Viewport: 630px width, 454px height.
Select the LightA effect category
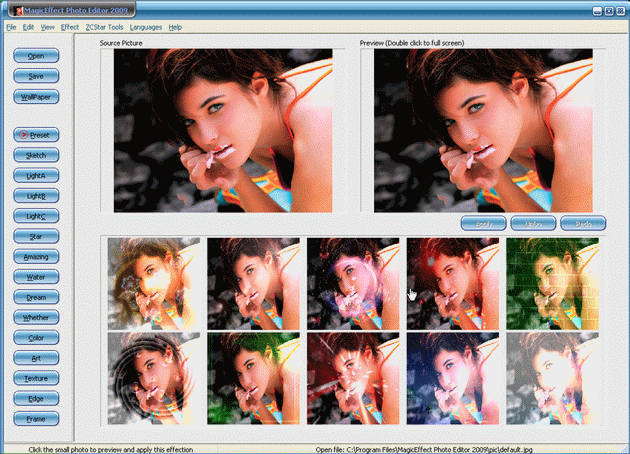[35, 176]
